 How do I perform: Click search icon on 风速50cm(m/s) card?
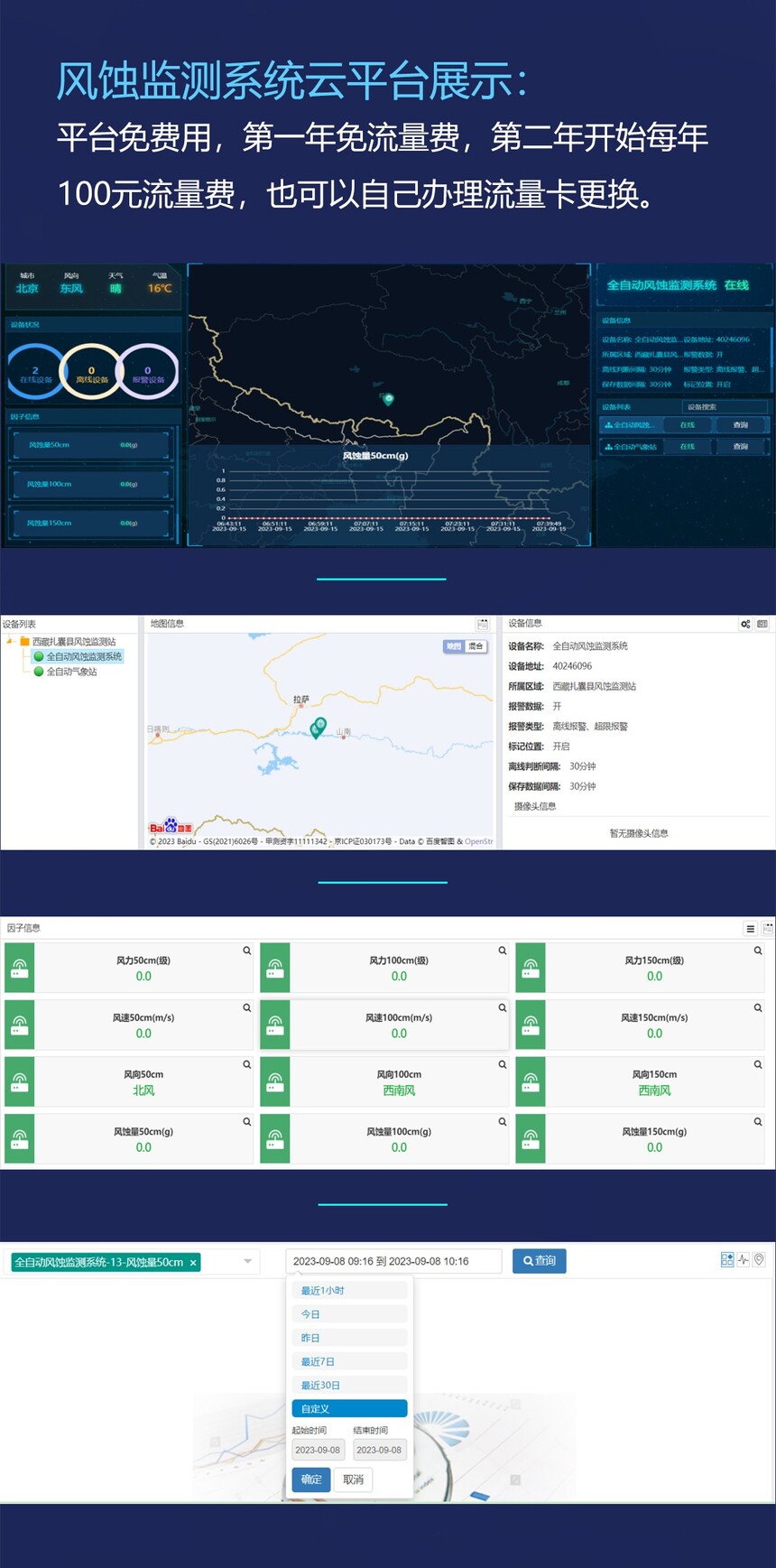(x=246, y=1007)
